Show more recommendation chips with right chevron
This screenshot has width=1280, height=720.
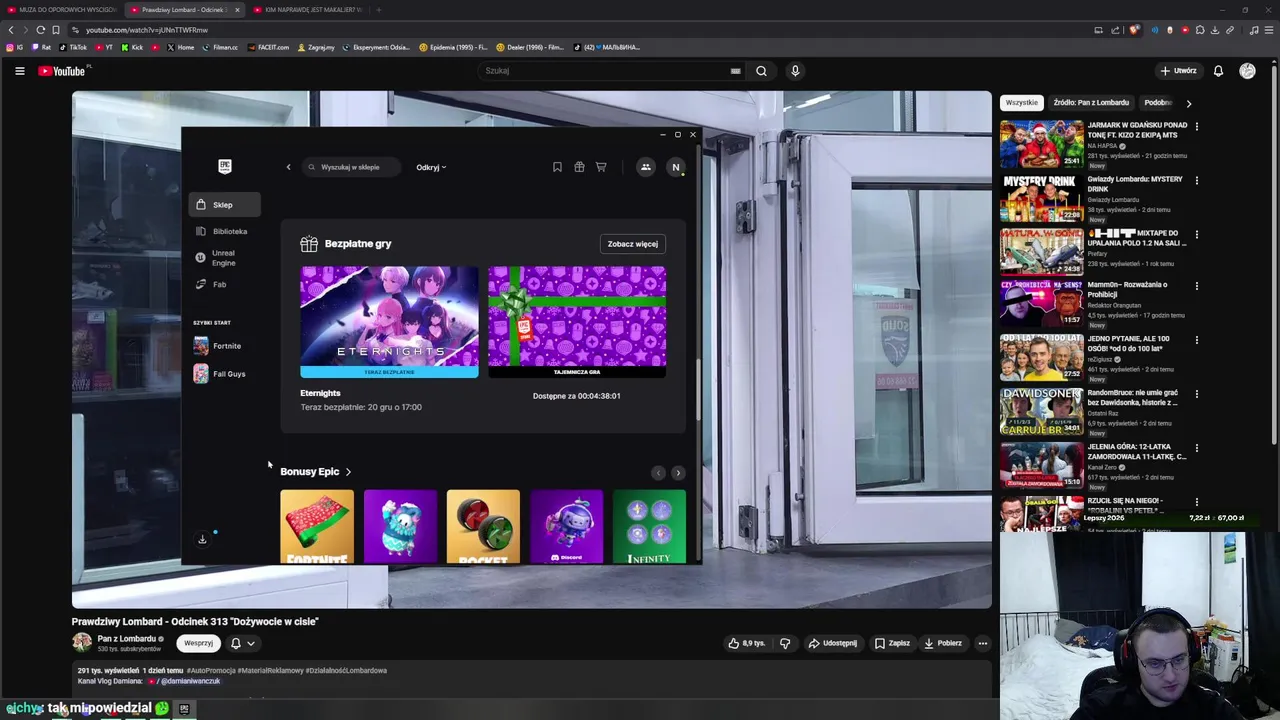[1188, 103]
